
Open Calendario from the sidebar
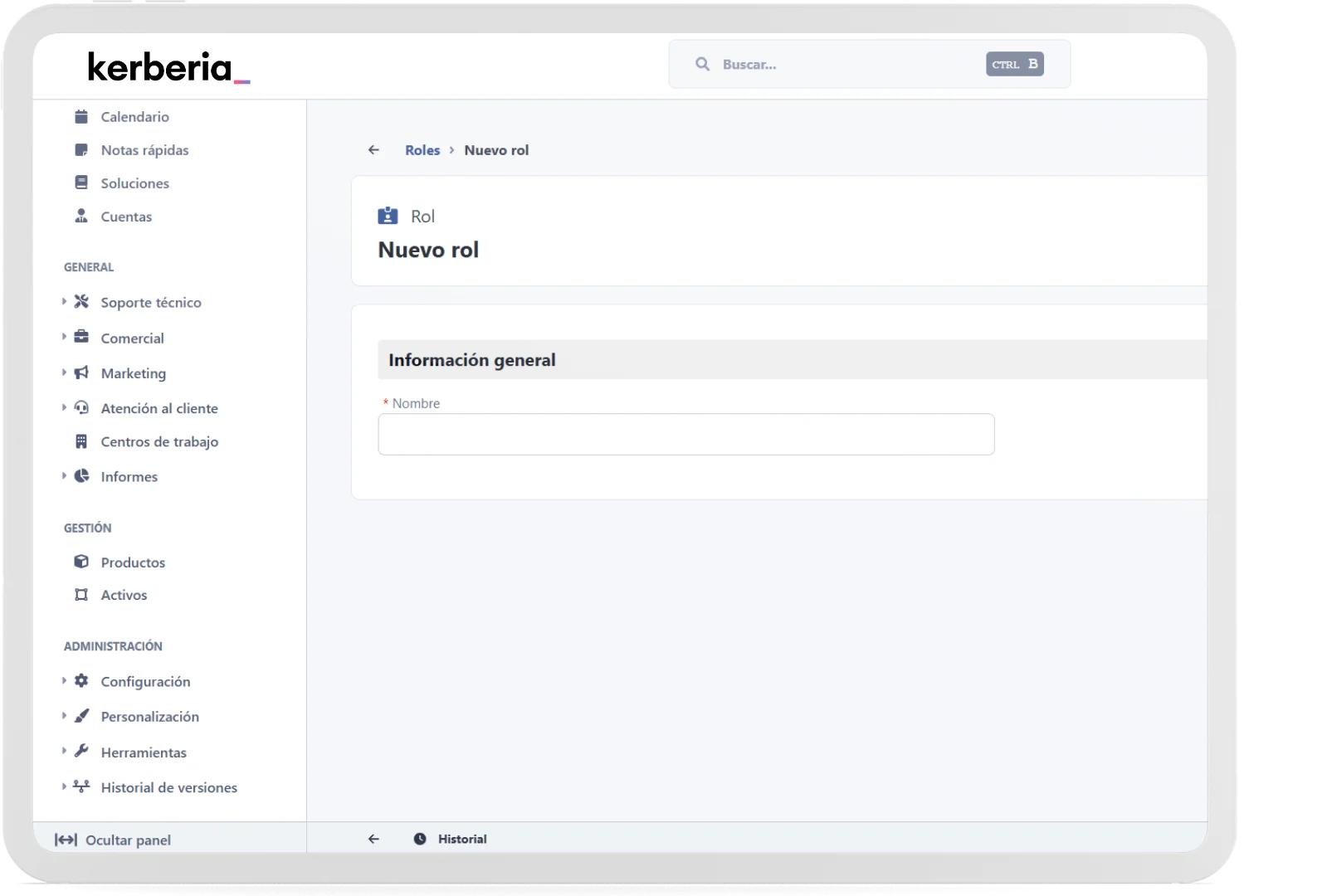134,117
